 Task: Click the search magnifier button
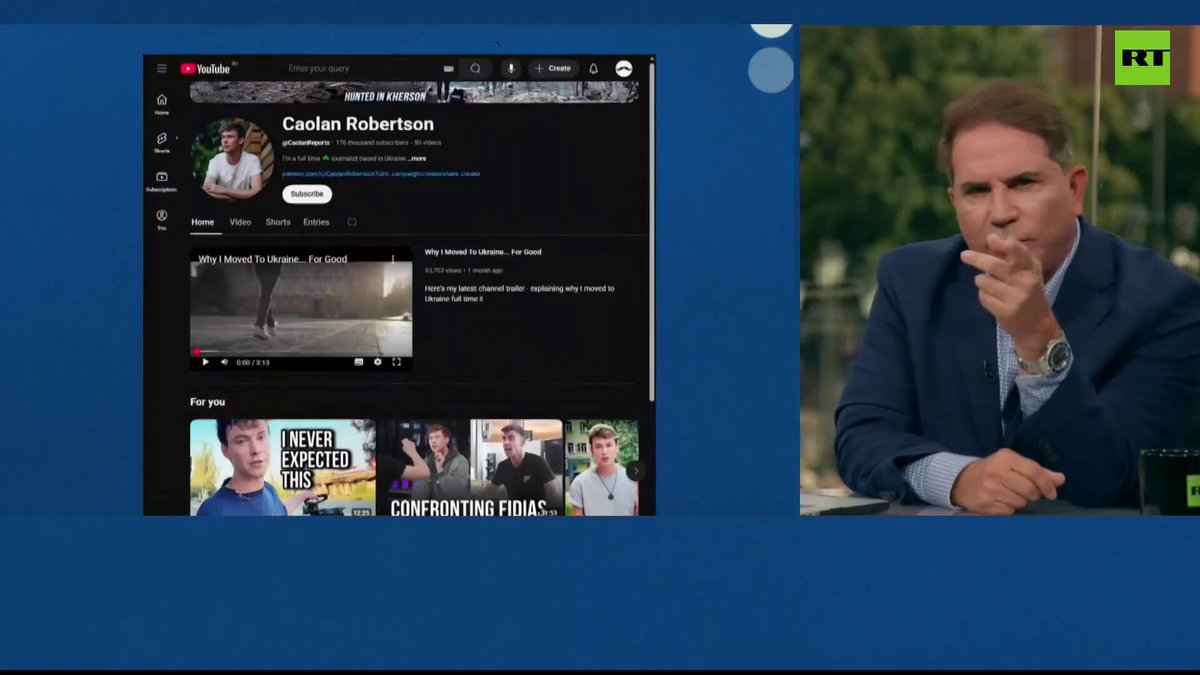[475, 68]
